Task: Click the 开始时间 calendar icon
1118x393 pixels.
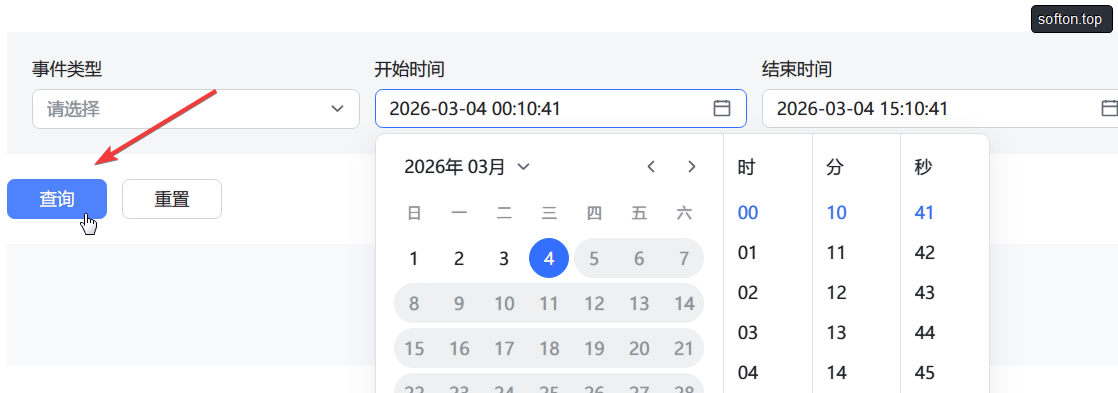Action: 722,108
